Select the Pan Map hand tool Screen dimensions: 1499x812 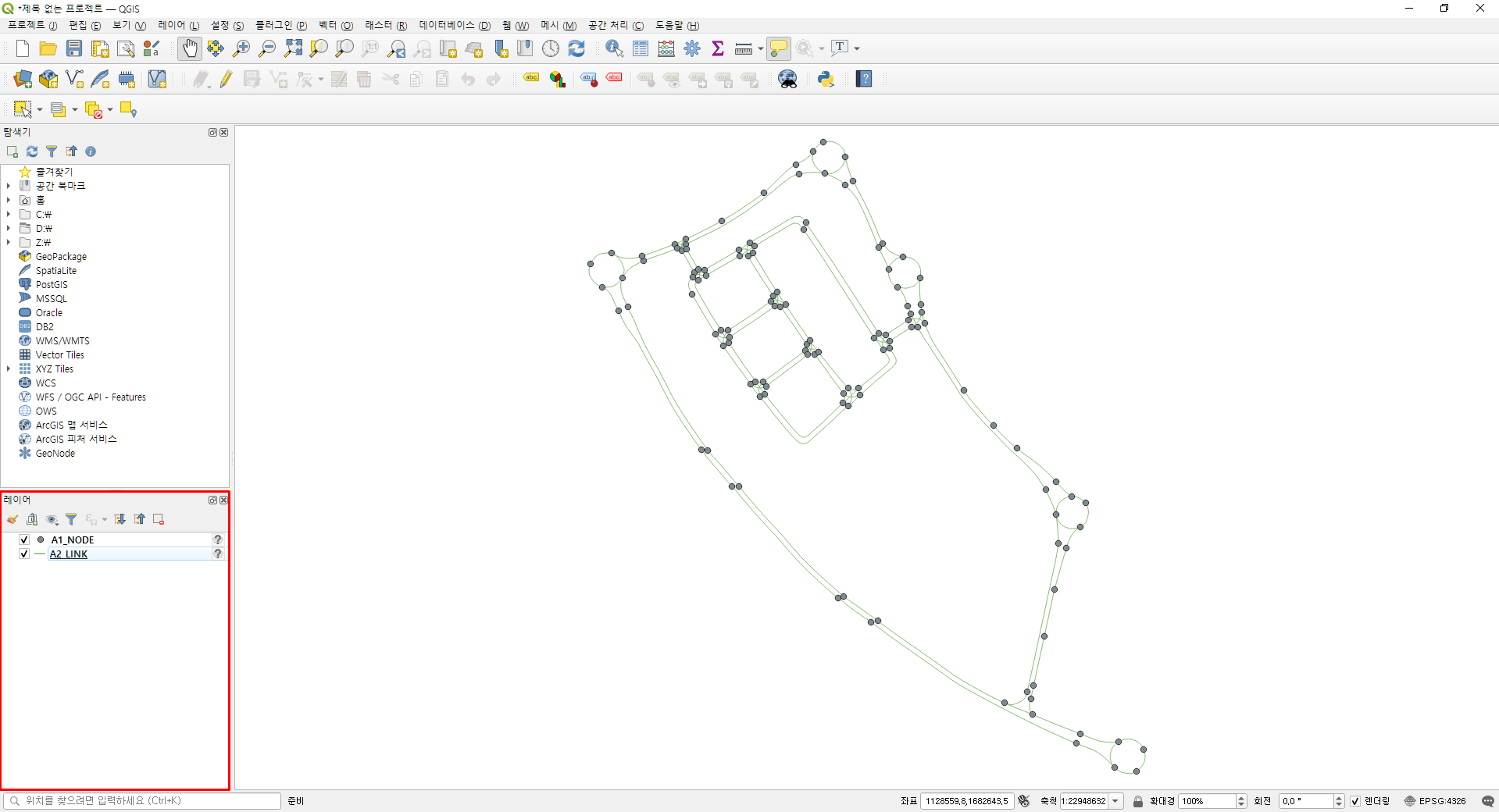pyautogui.click(x=190, y=48)
